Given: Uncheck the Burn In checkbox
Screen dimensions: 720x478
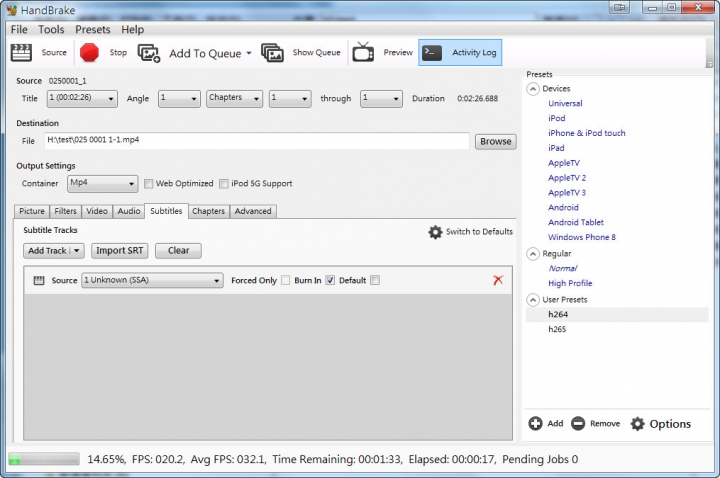Looking at the screenshot, I should click(x=330, y=280).
